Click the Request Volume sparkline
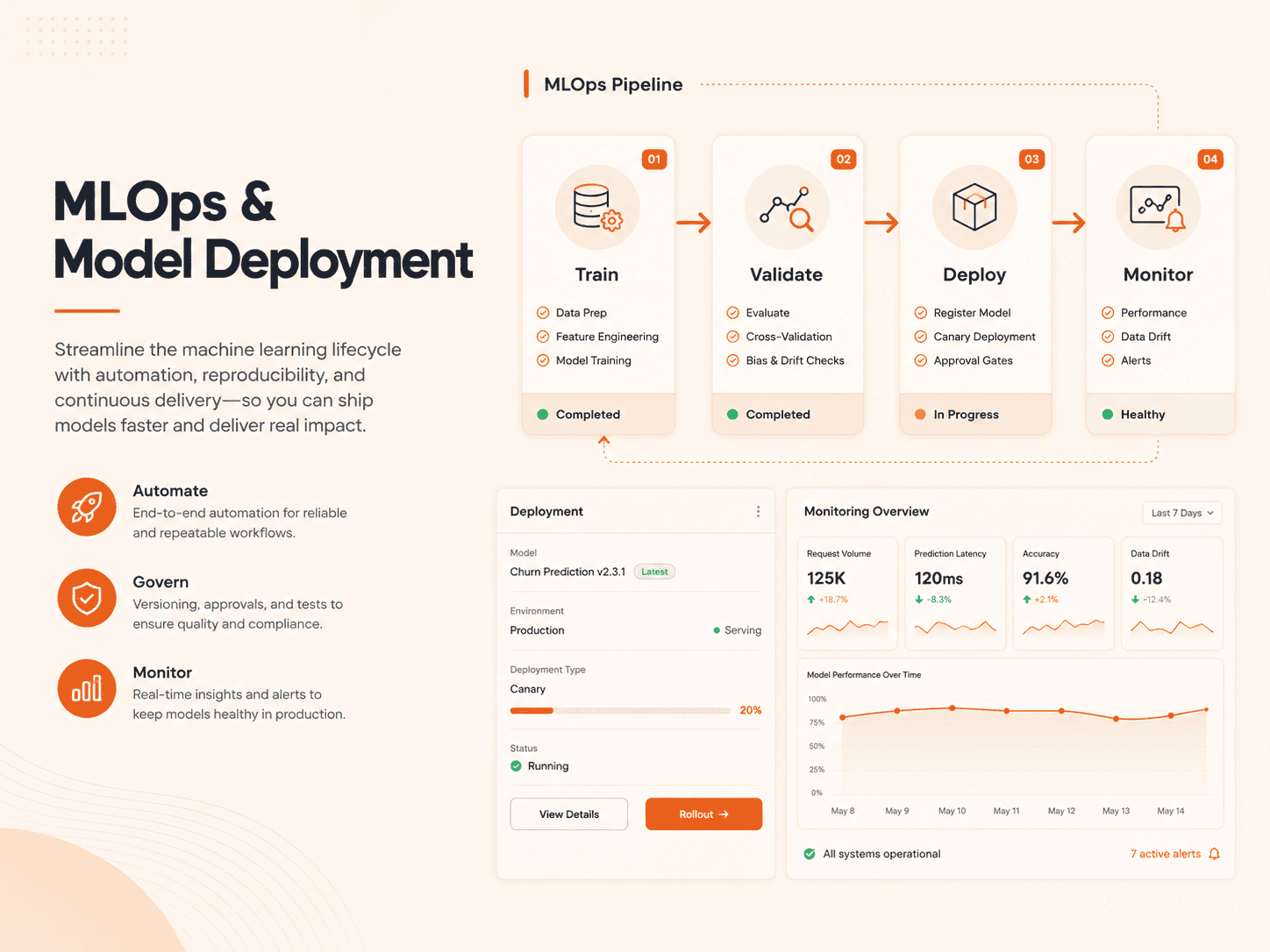This screenshot has width=1270, height=952. 847,626
